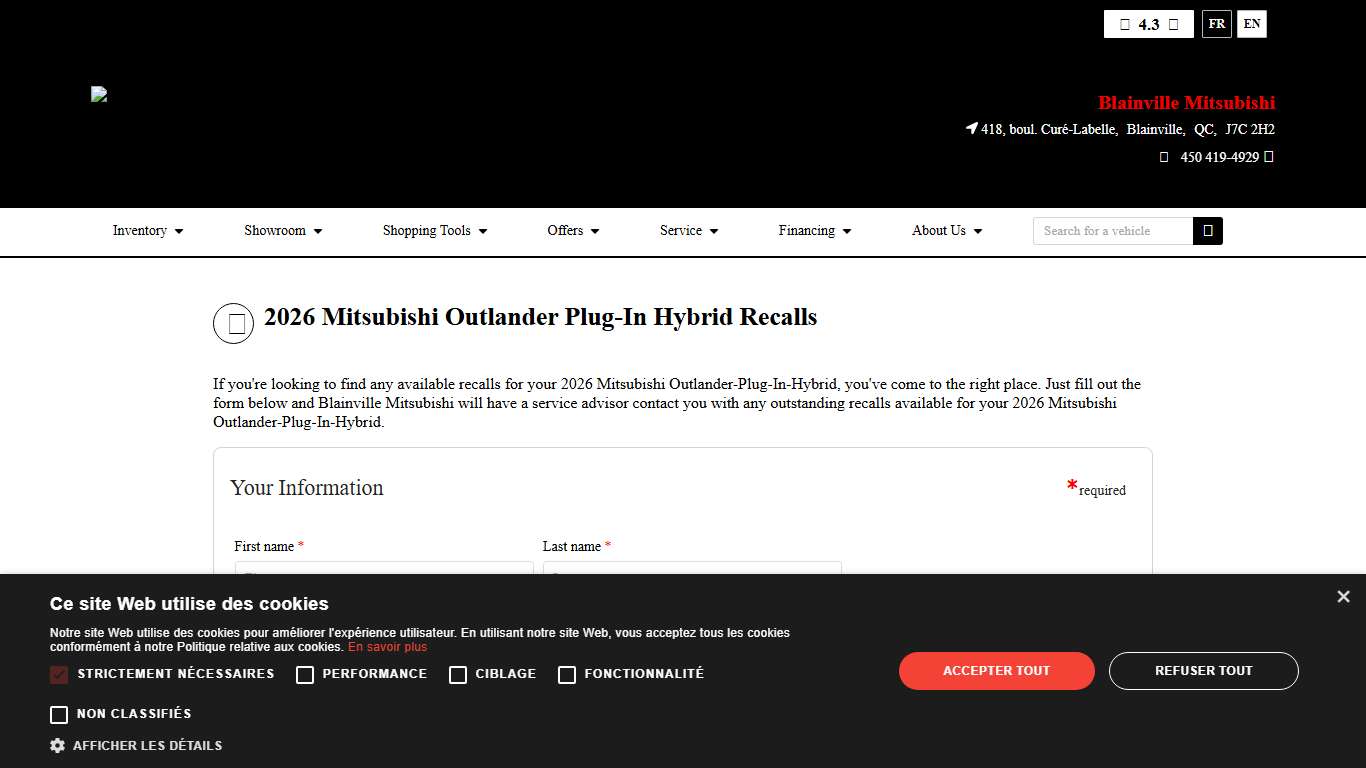Click the gear icon beside Afficher les détails
1366x768 pixels.
[x=58, y=745]
